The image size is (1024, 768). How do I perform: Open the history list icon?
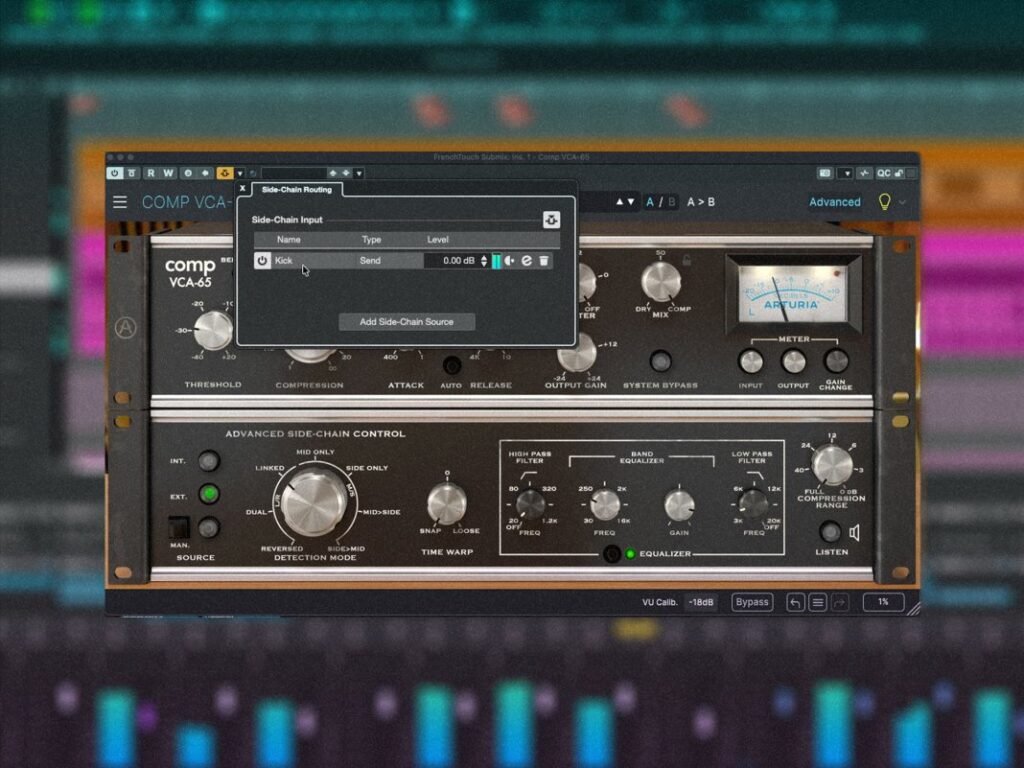click(817, 602)
